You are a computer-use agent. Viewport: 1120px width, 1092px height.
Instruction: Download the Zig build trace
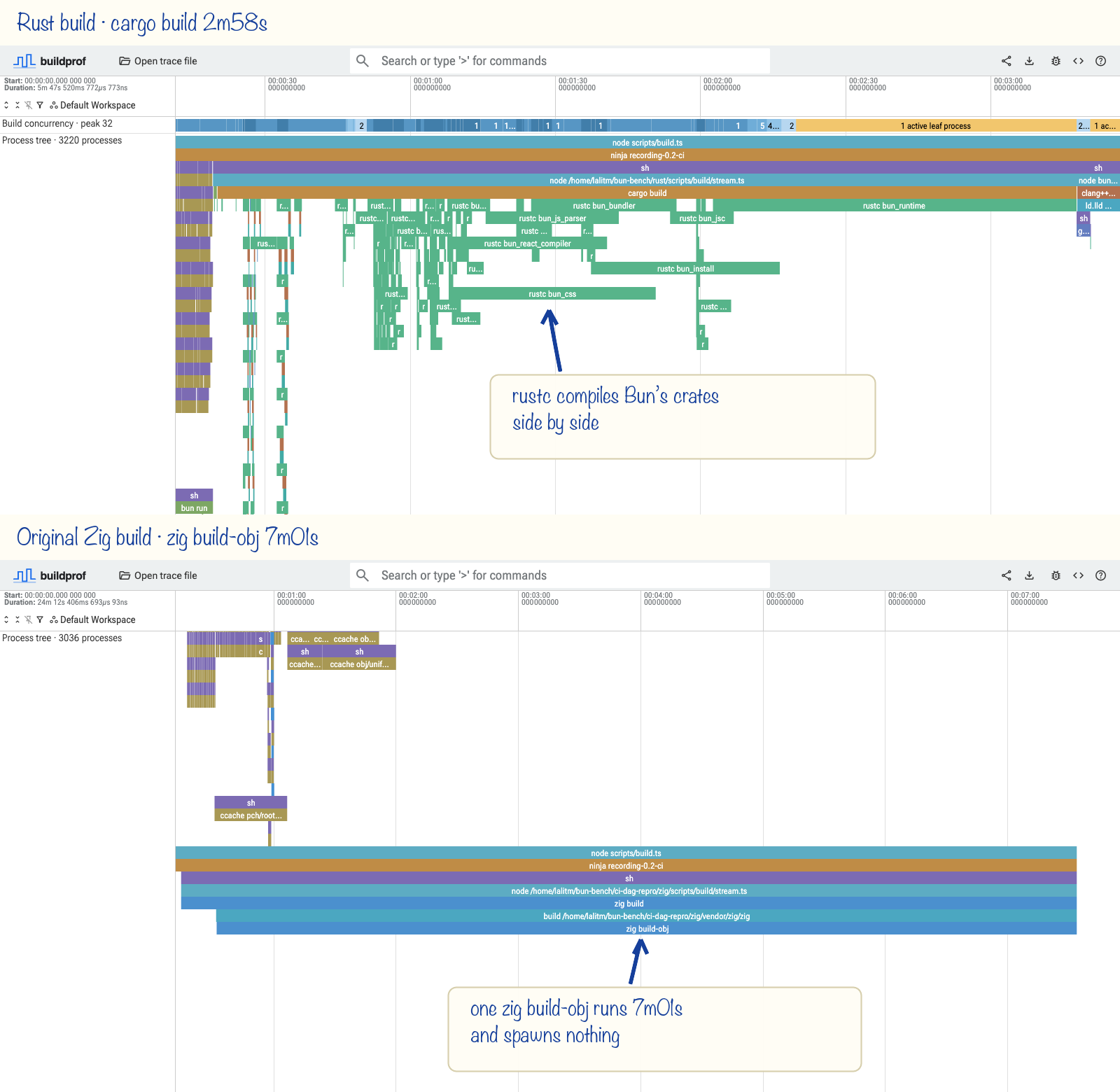tap(1030, 575)
